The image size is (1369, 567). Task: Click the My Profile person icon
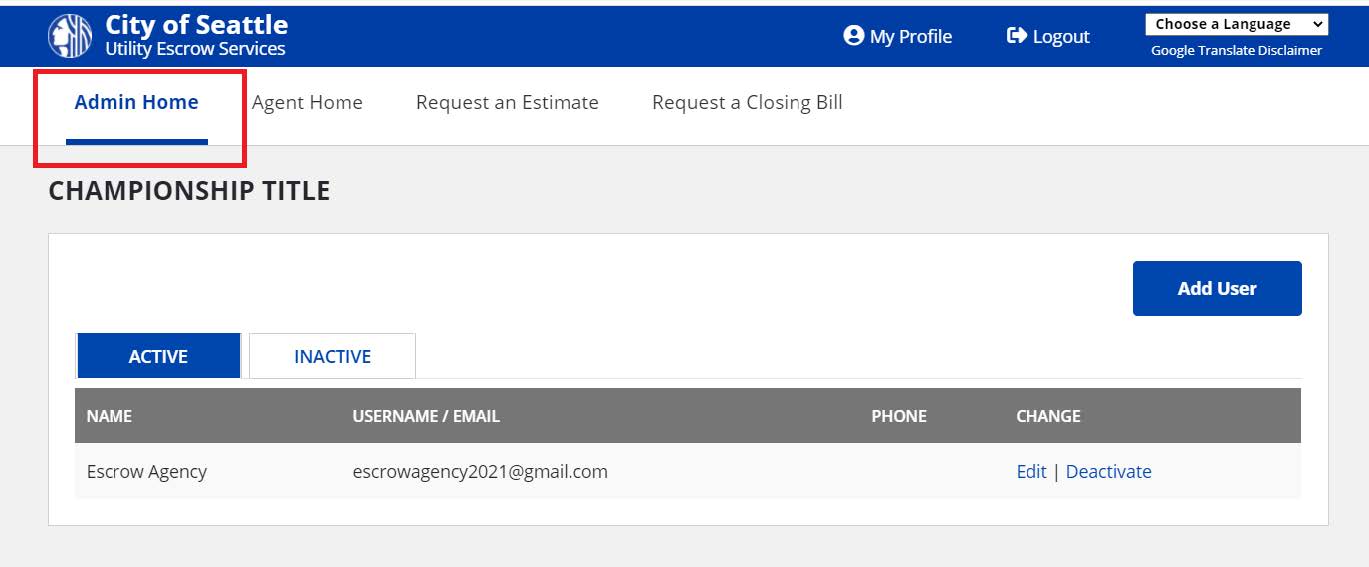[x=853, y=36]
